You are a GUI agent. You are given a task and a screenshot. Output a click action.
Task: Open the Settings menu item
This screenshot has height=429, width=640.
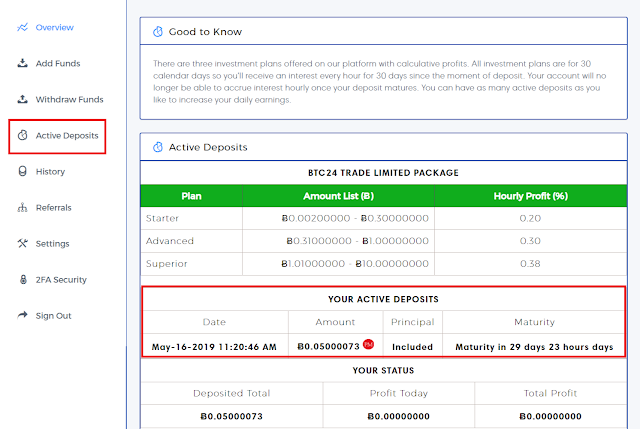point(52,244)
